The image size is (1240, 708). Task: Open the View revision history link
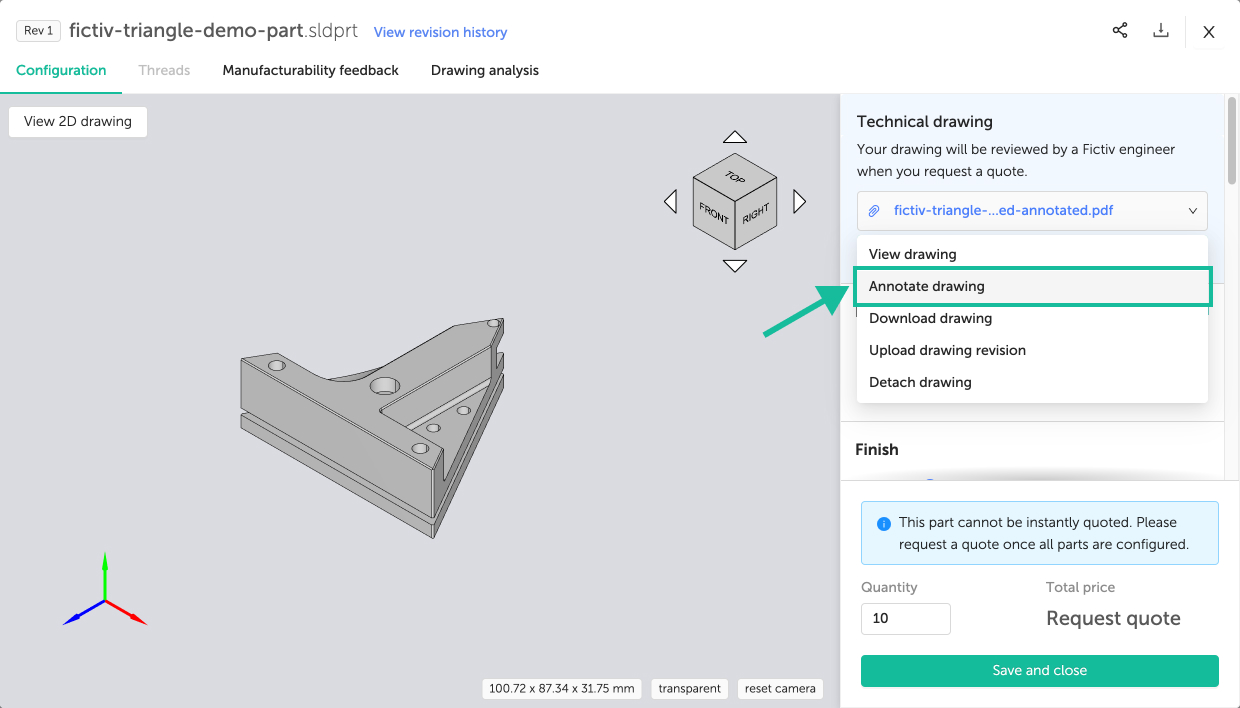[x=440, y=32]
